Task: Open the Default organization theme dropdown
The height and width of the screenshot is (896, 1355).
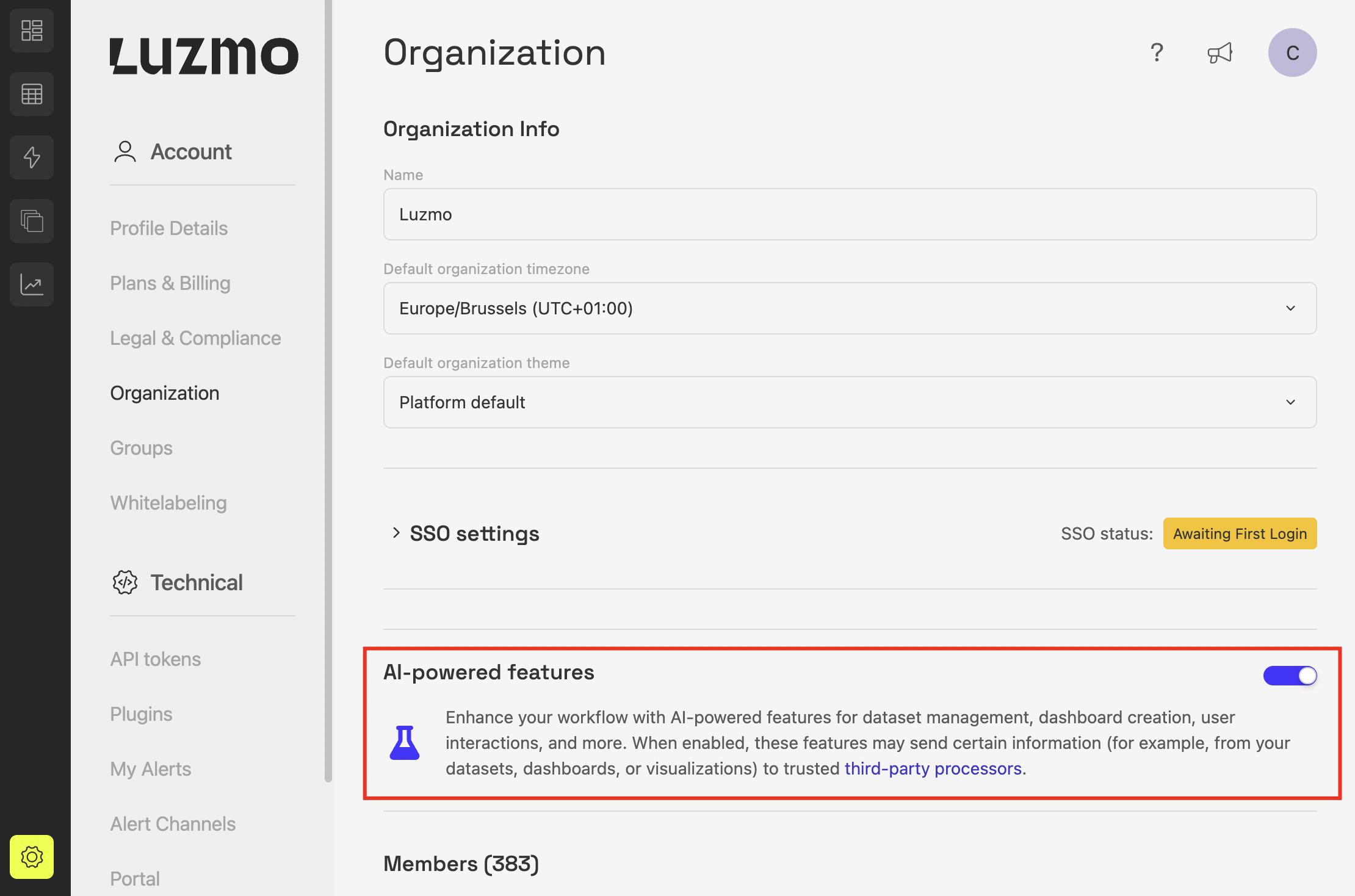Action: coord(850,402)
